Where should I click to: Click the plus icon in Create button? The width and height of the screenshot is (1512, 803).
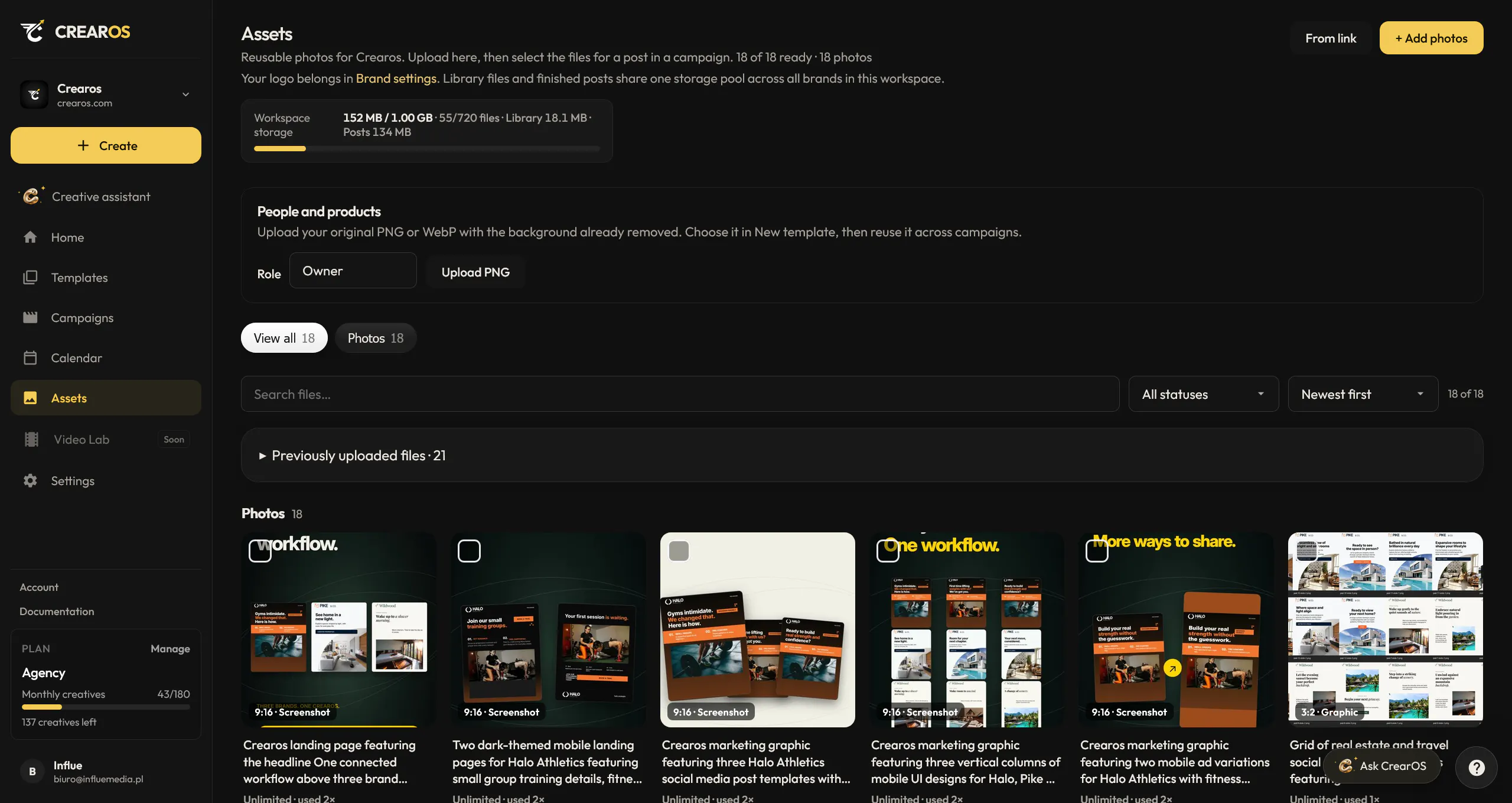pos(83,145)
